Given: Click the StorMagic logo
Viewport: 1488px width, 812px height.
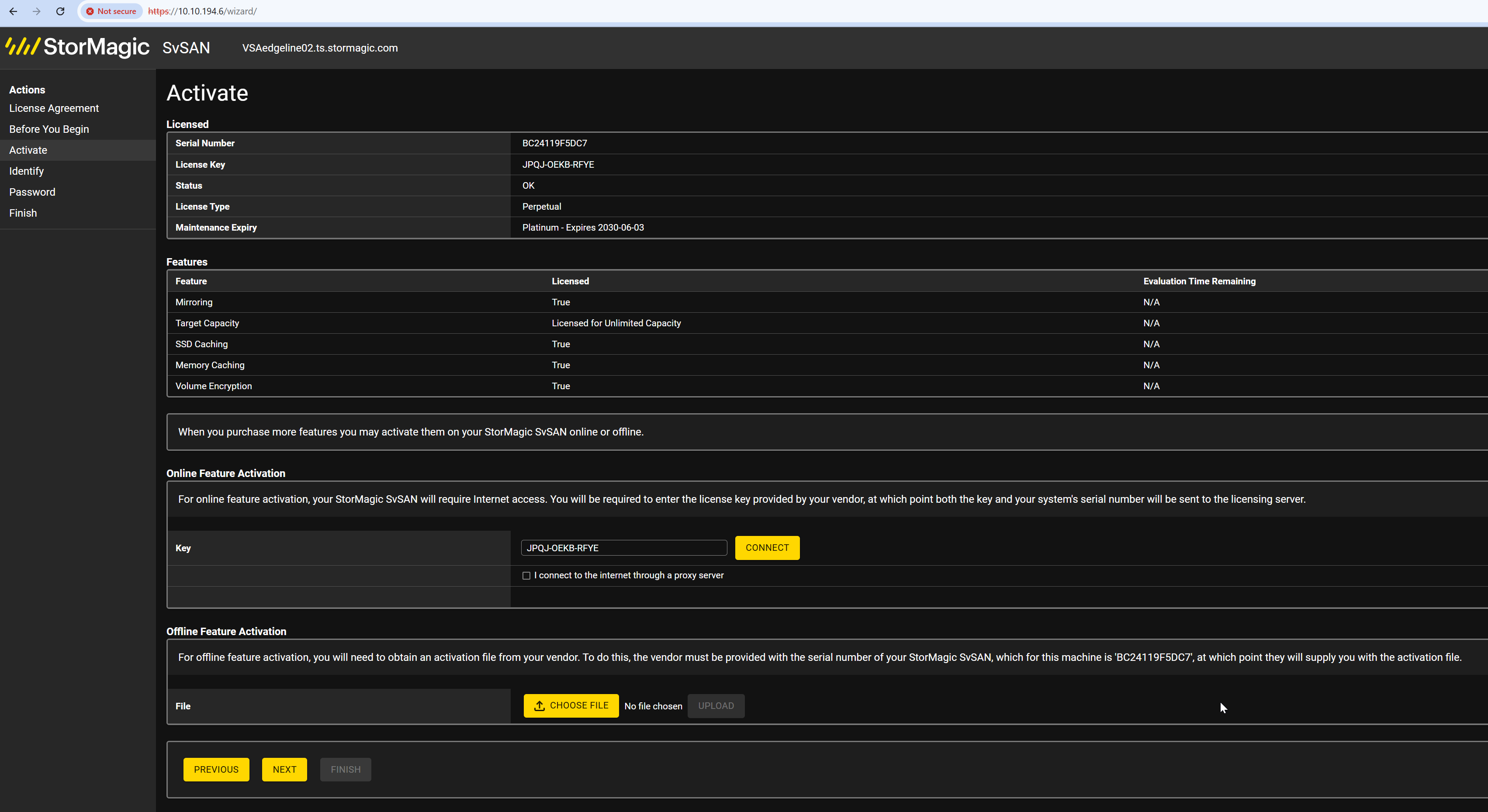Looking at the screenshot, I should 77,47.
